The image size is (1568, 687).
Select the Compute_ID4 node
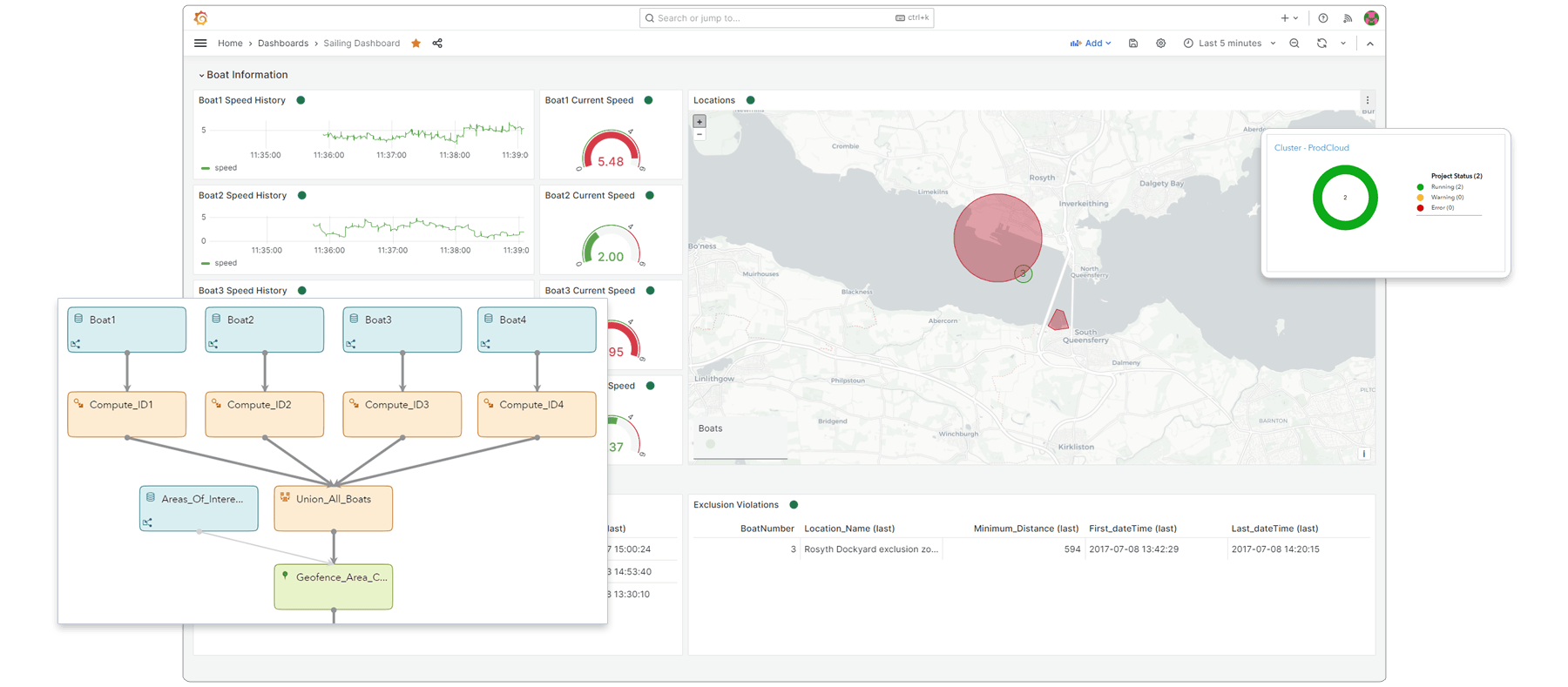[537, 414]
